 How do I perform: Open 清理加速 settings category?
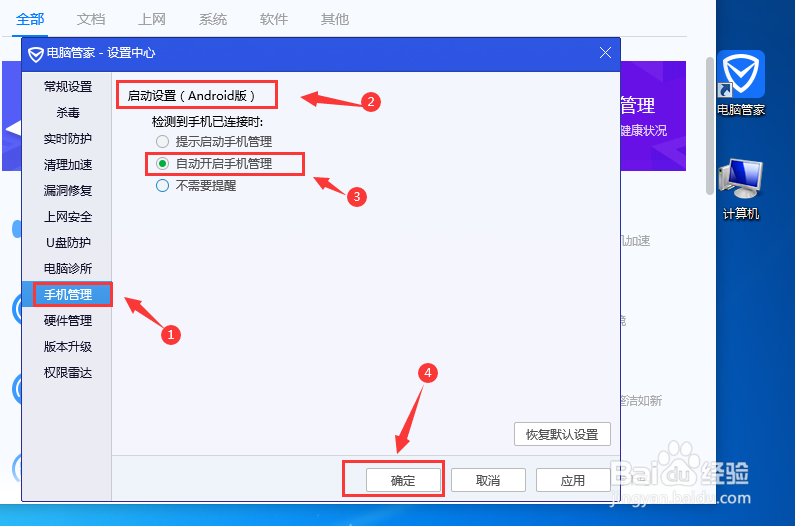[x=67, y=164]
